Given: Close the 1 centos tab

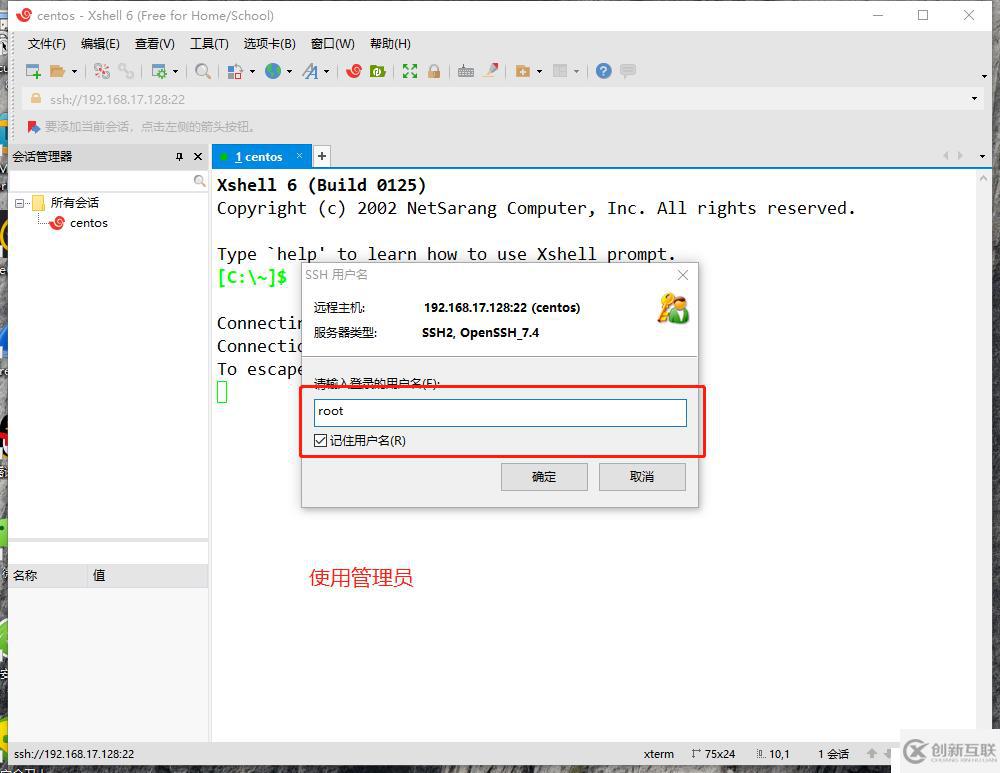Looking at the screenshot, I should point(299,156).
